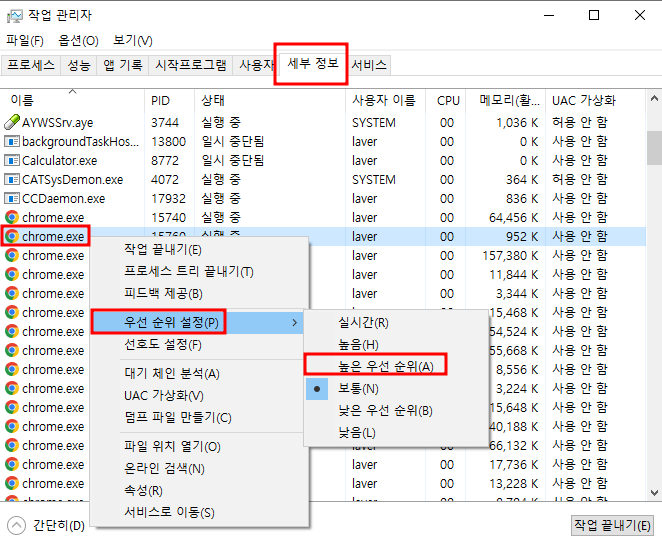Select the CCDaemon.exe process name
Screen dimensions: 662x549
63,198
